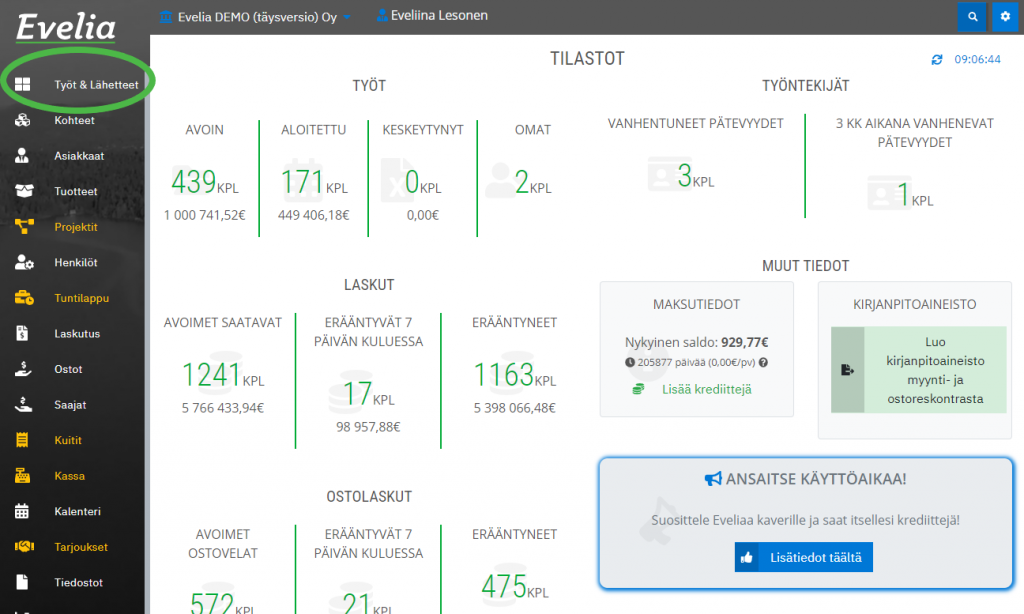Click export icon in Kirjanpitoaineisto card
Screen dimensions: 1024x614
pos(847,370)
